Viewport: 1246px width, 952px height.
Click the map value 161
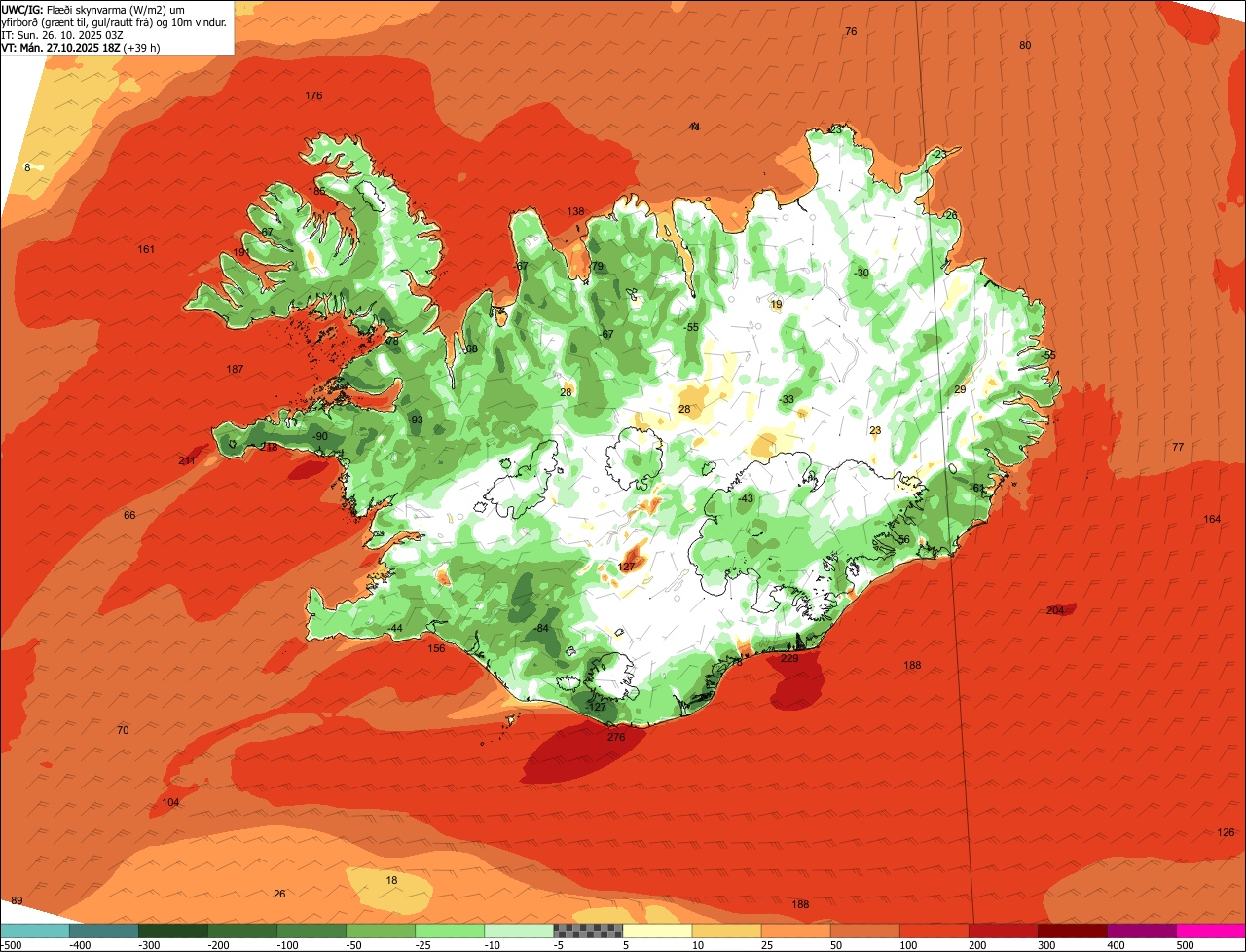tap(146, 249)
